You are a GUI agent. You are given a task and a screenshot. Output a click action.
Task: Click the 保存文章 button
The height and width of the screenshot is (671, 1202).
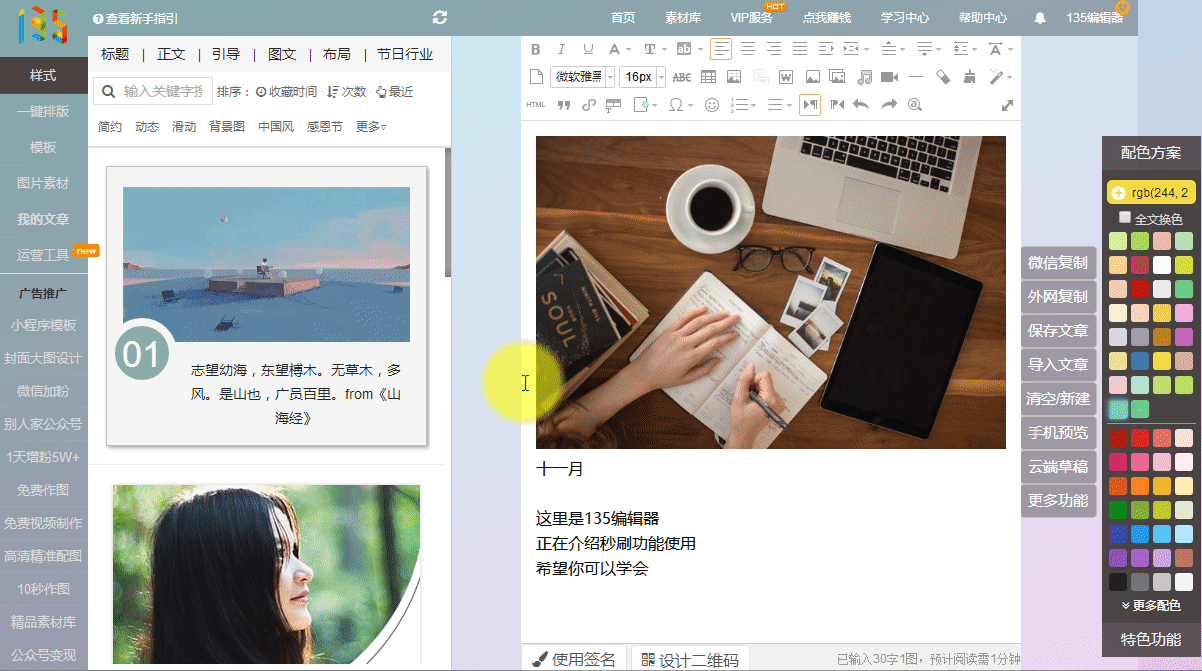1058,331
